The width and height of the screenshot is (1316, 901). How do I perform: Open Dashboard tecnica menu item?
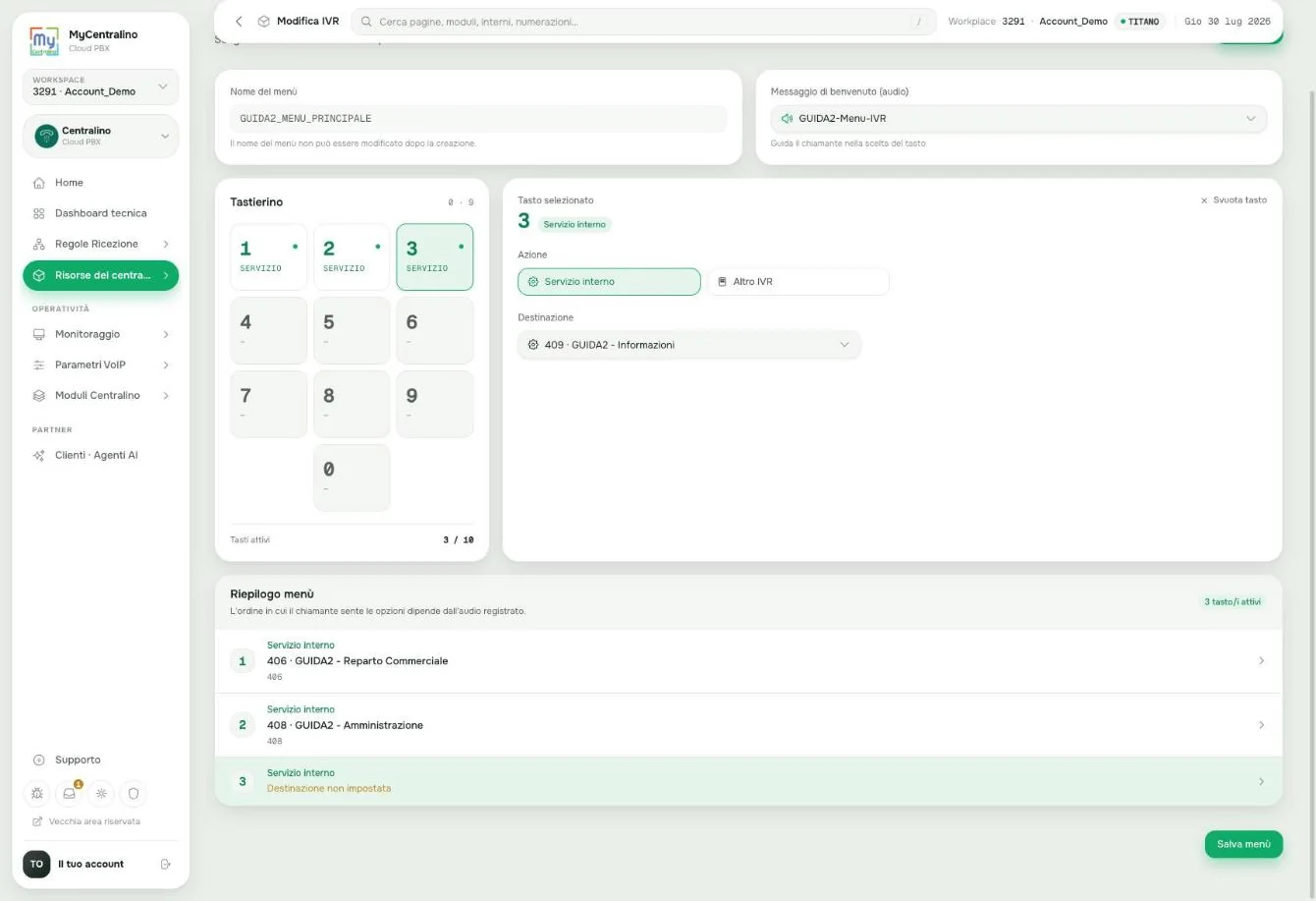click(x=101, y=213)
